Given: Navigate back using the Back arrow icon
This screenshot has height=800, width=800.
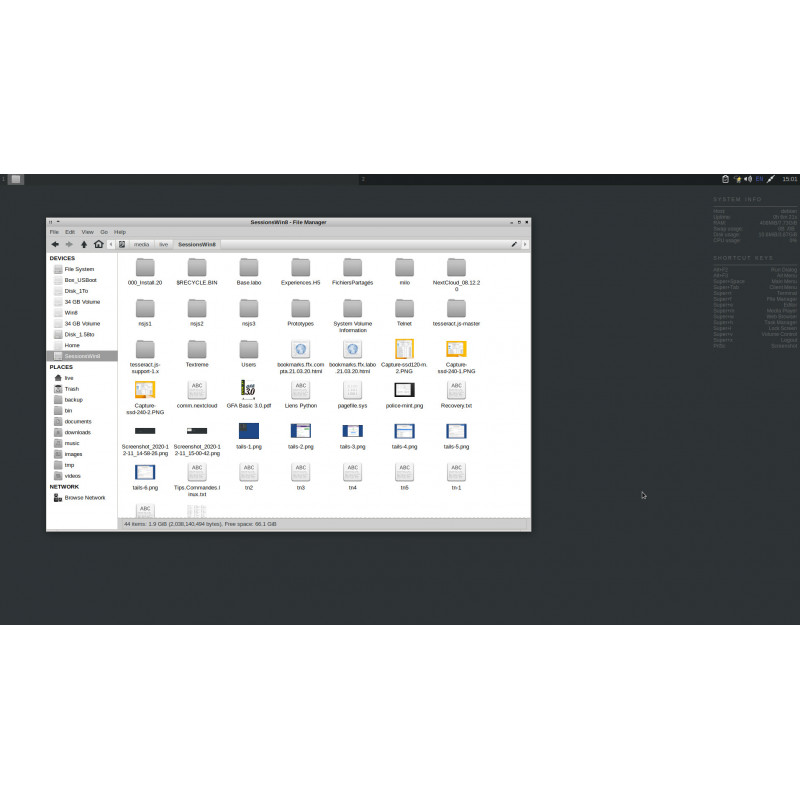Looking at the screenshot, I should pos(55,243).
